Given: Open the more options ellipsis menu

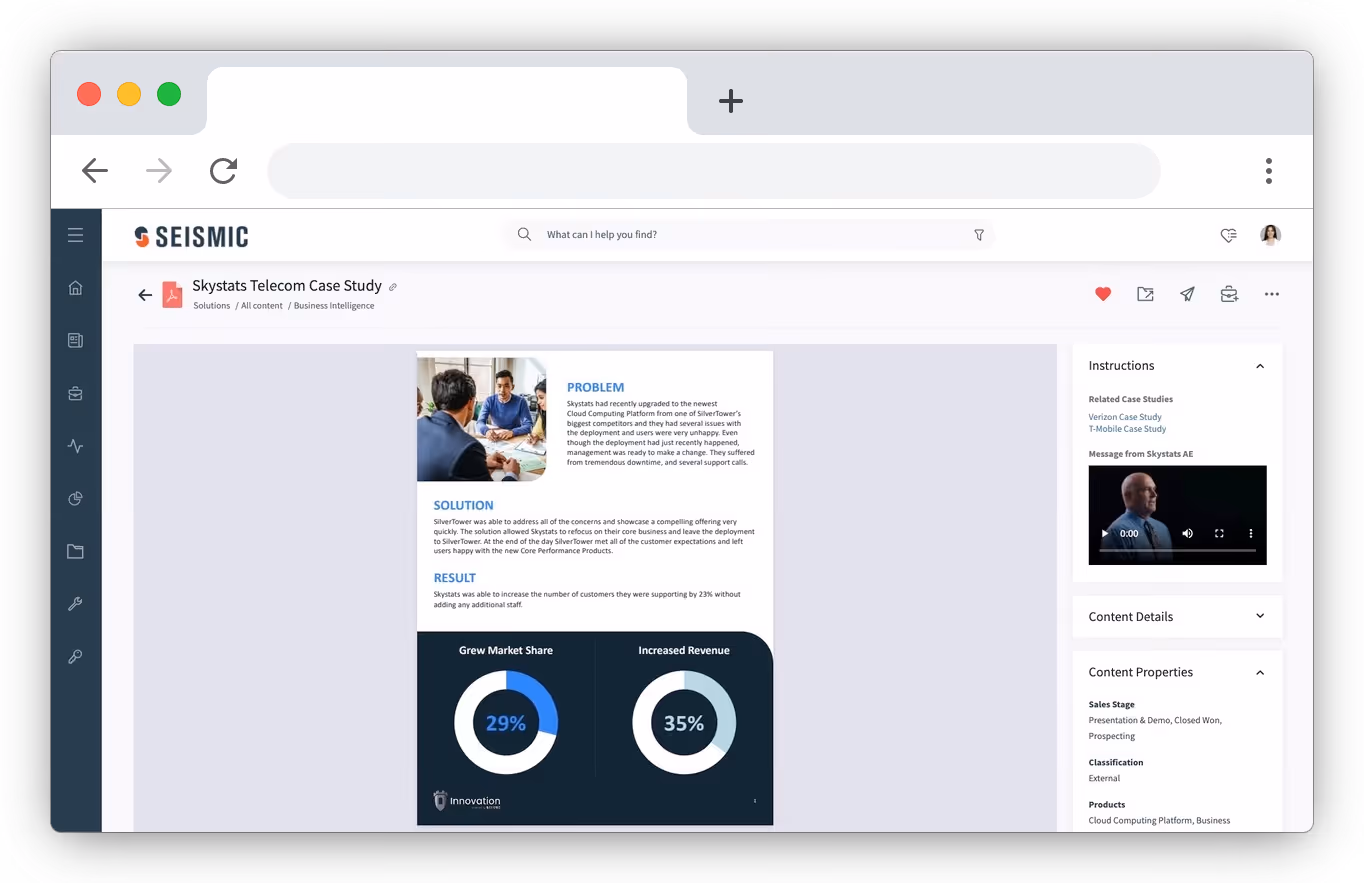Looking at the screenshot, I should [x=1272, y=294].
